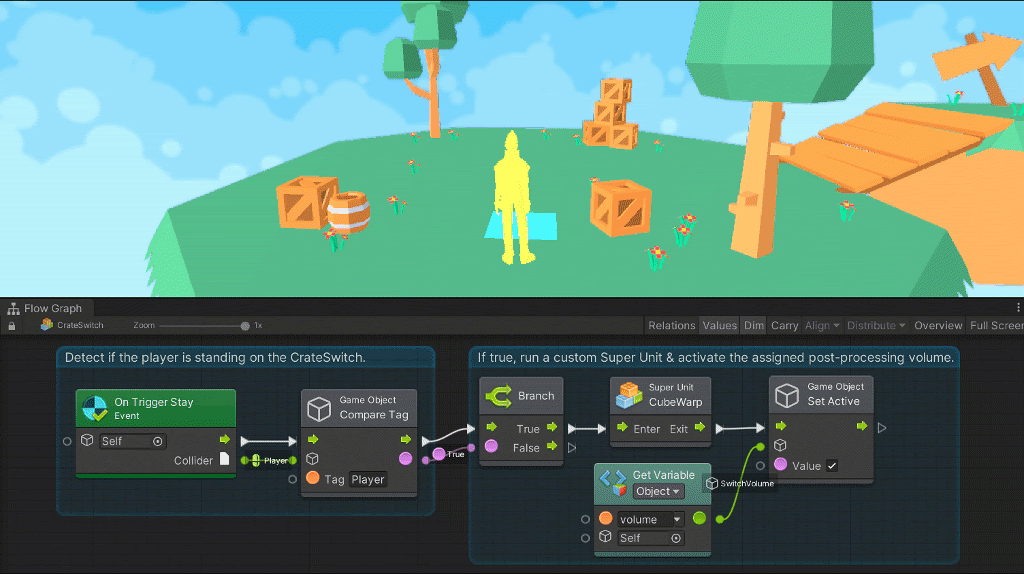The height and width of the screenshot is (574, 1024).
Task: Click the Compare Tag cube icon
Action: pyautogui.click(x=319, y=409)
